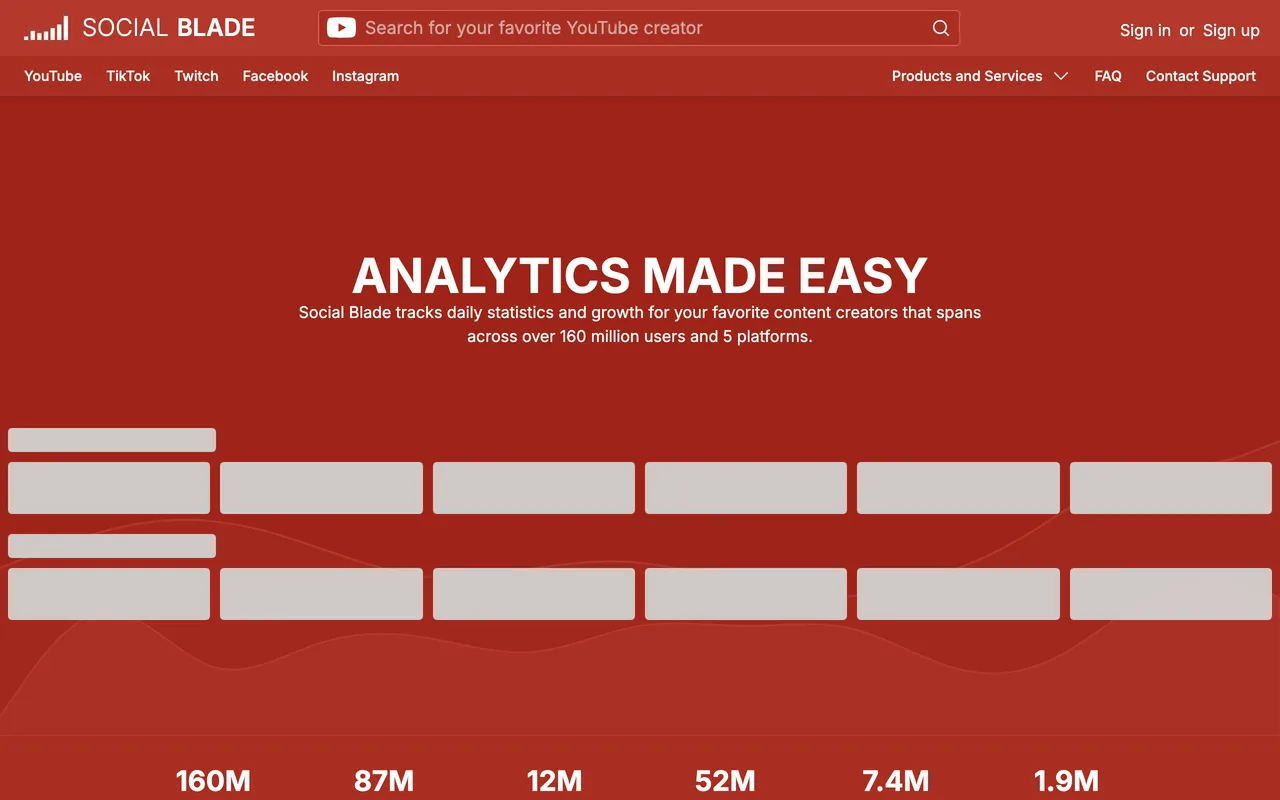
Task: Go to the FAQ page
Action: (x=1108, y=76)
